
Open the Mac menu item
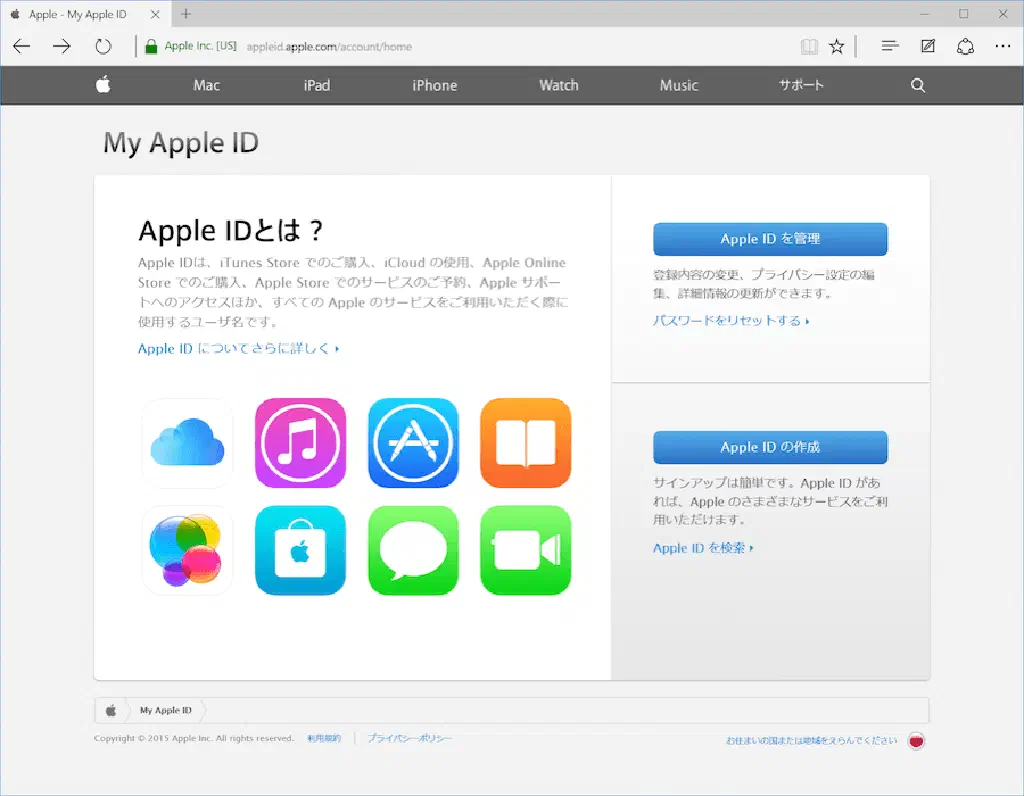(x=206, y=86)
